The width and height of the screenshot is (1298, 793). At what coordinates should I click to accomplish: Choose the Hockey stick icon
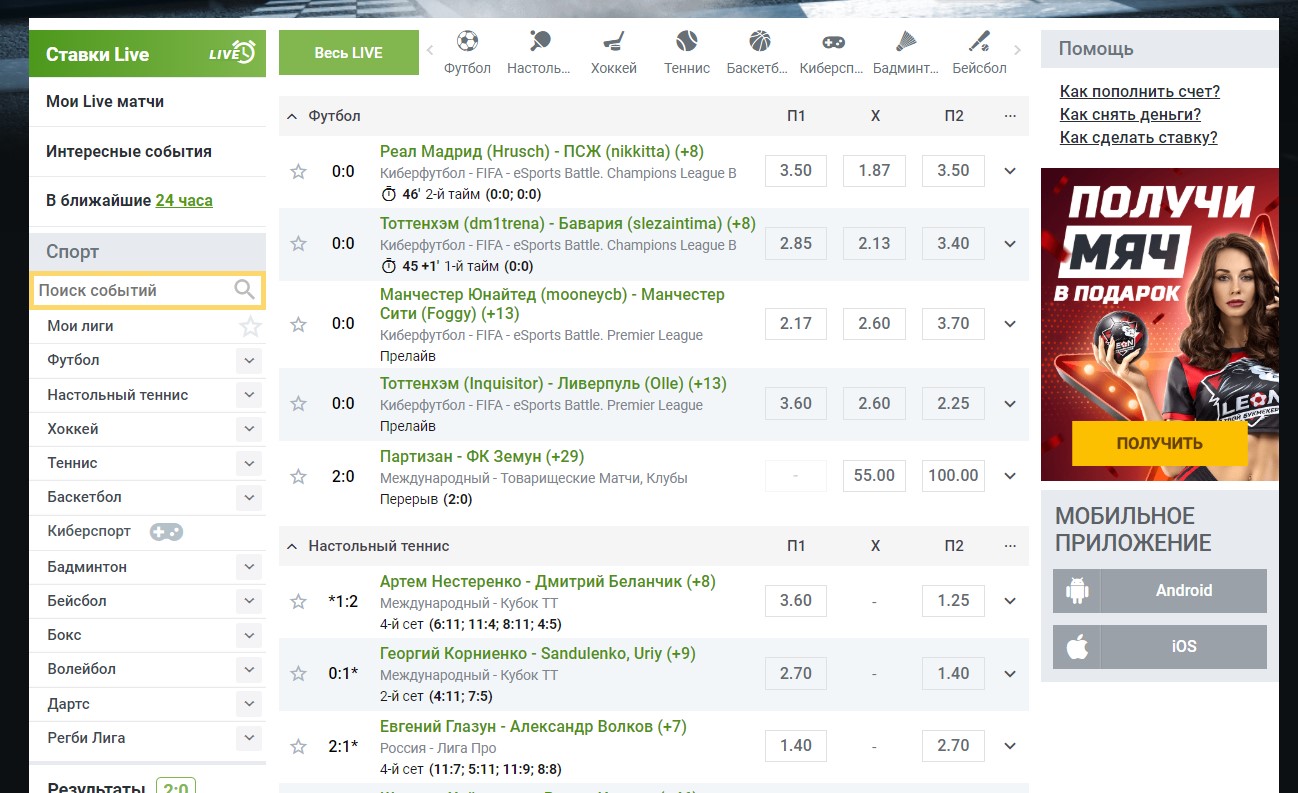pos(613,42)
